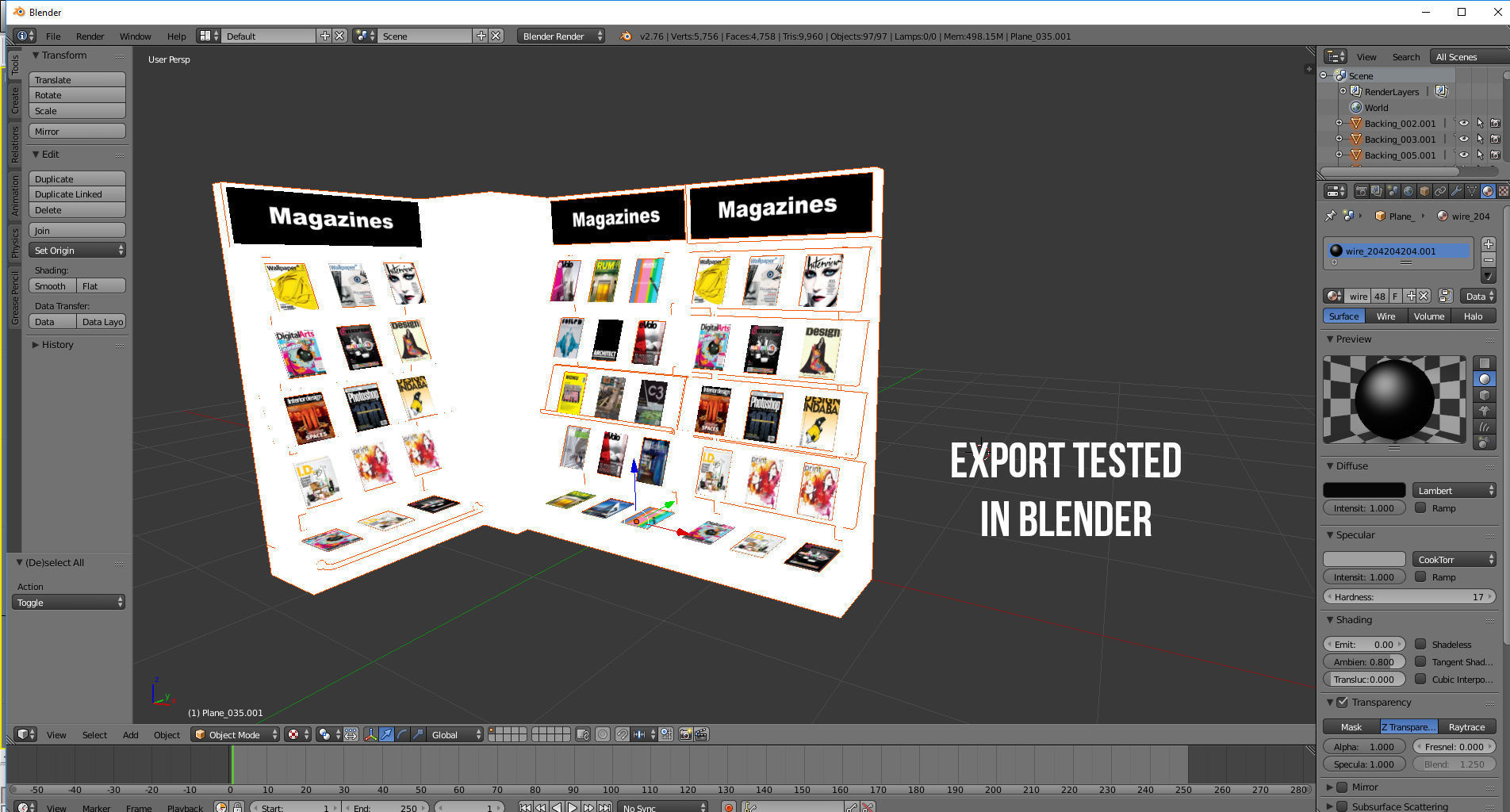Screen dimensions: 1510x812
Task: Expand the History panel
Action: click(52, 344)
